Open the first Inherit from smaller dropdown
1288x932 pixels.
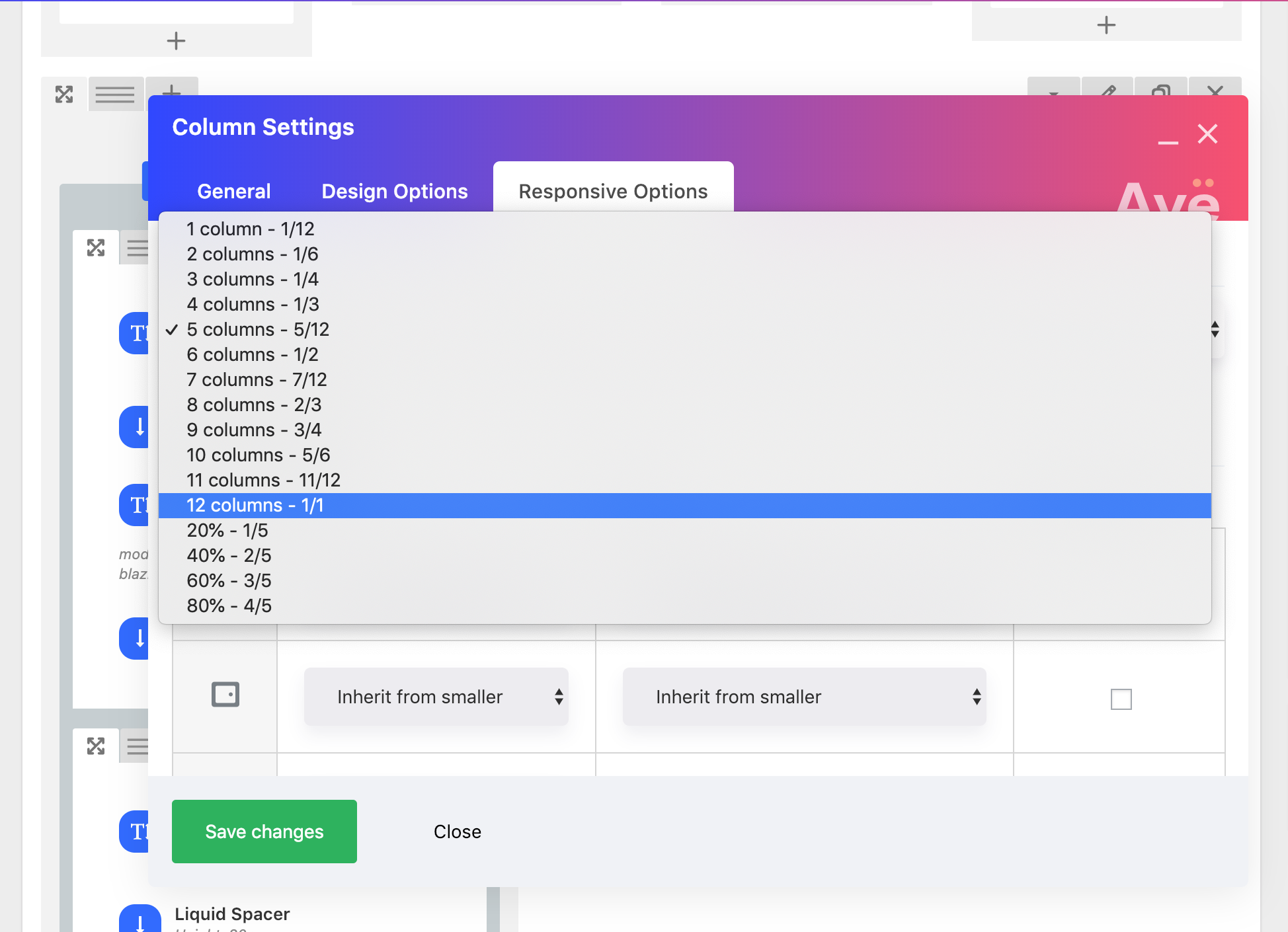pos(436,697)
